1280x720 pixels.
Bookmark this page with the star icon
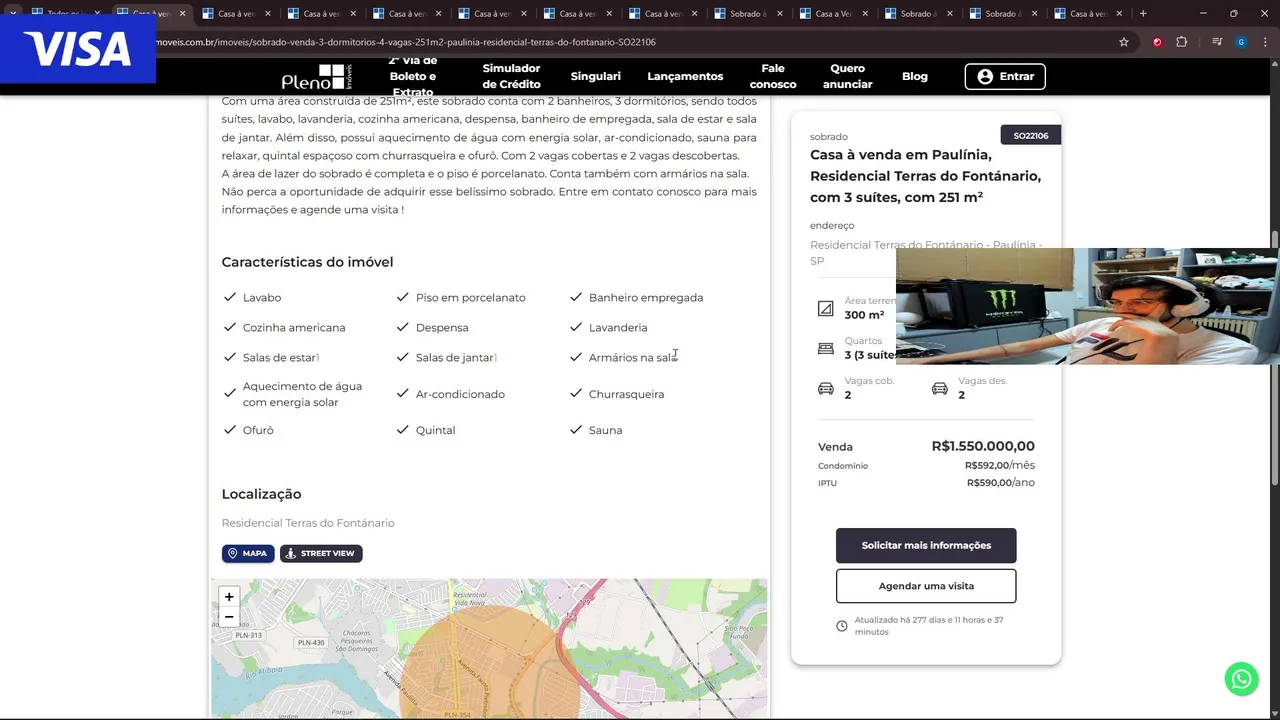click(x=1124, y=42)
